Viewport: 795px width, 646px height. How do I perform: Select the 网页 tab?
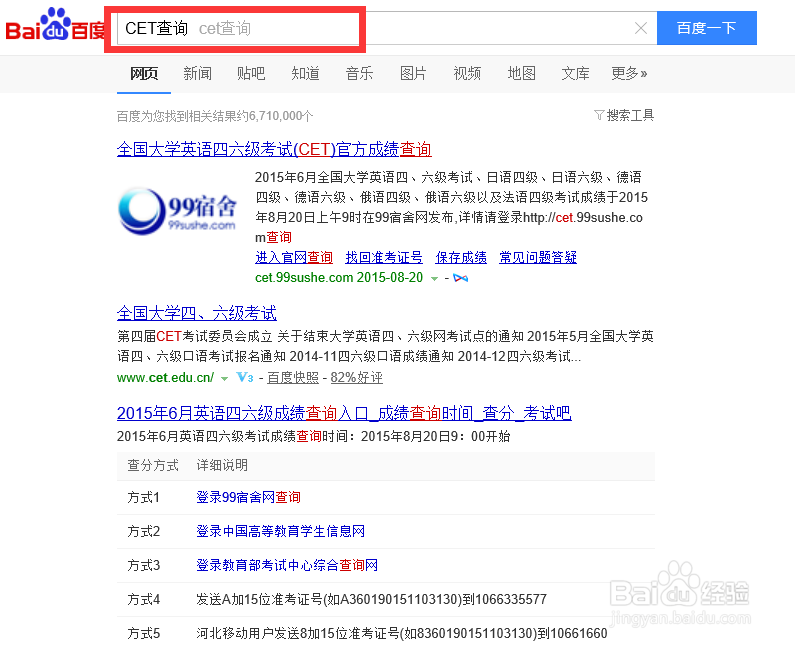pos(144,74)
